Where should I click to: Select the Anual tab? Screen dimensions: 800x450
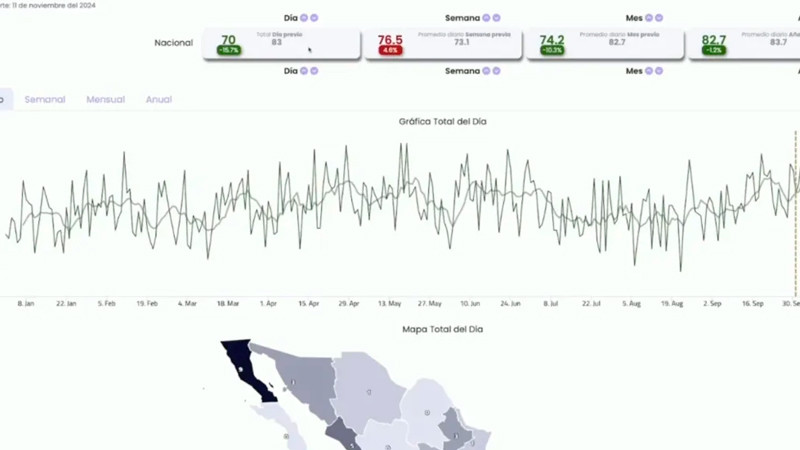point(158,100)
